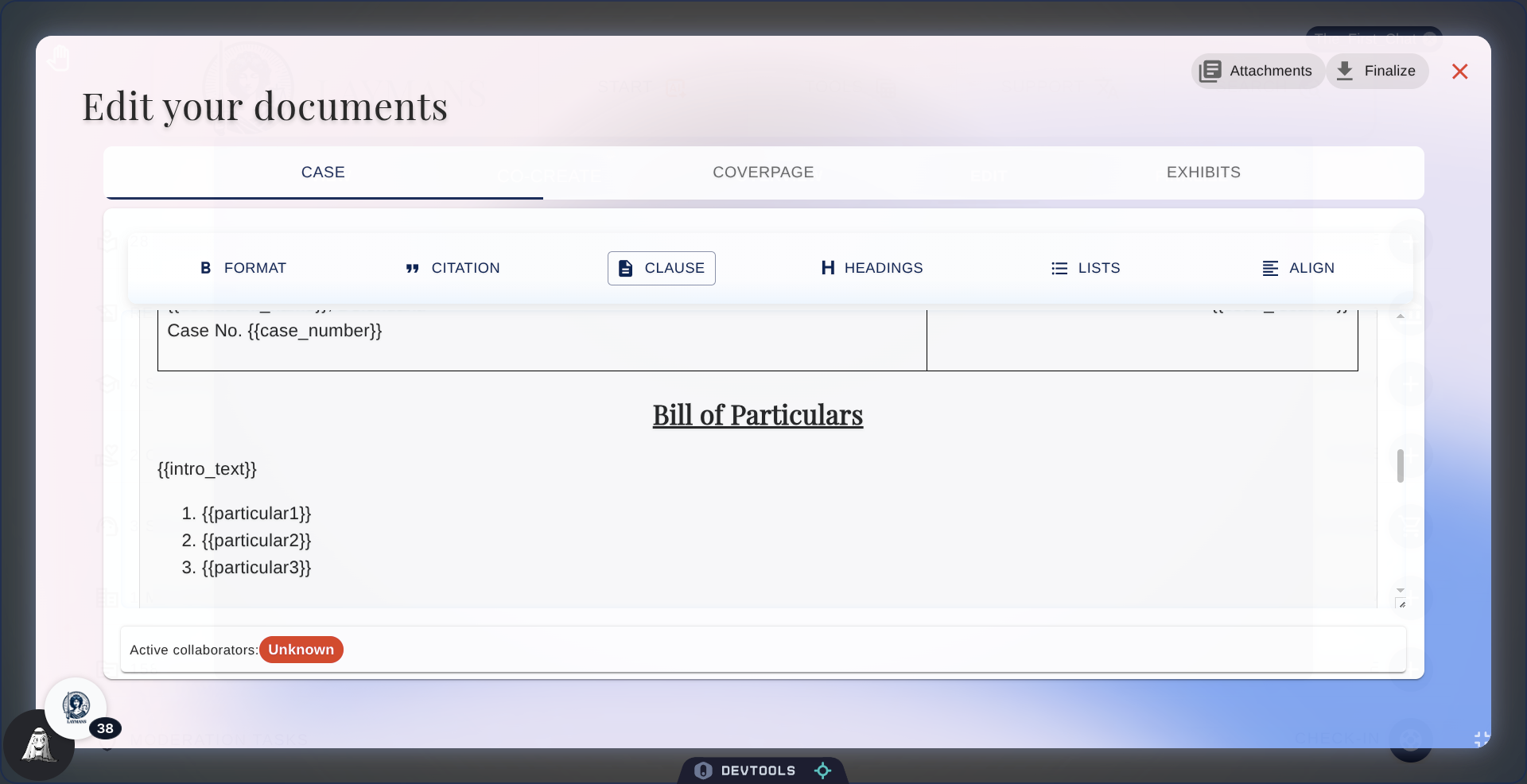Select the Clause document icon

coord(625,268)
